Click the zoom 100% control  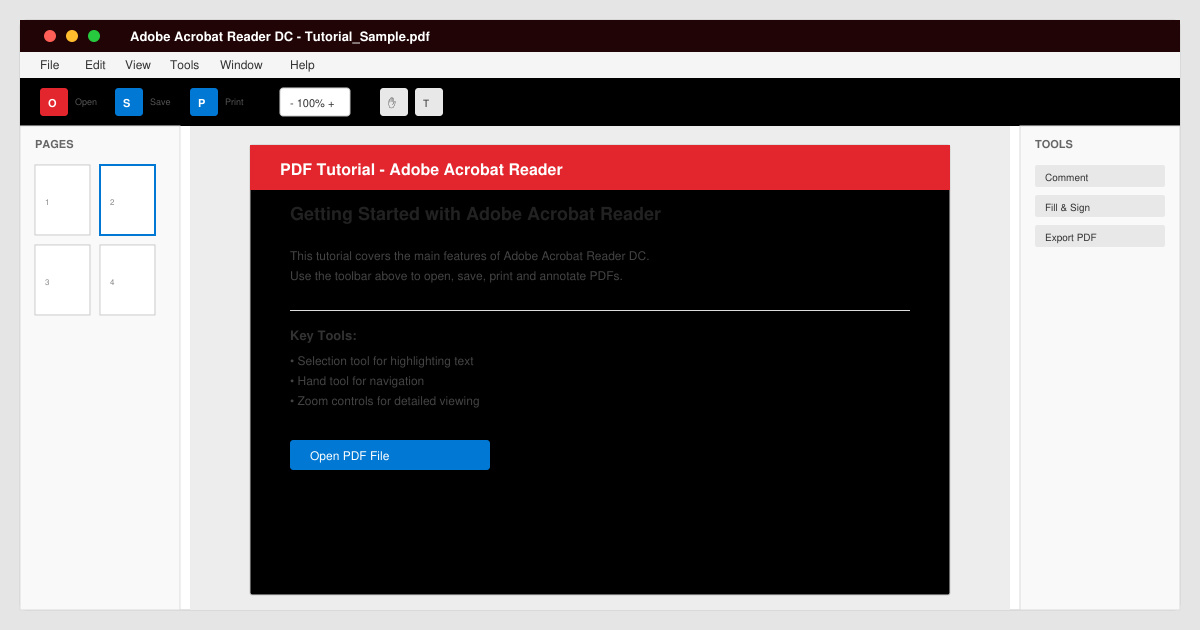click(315, 102)
